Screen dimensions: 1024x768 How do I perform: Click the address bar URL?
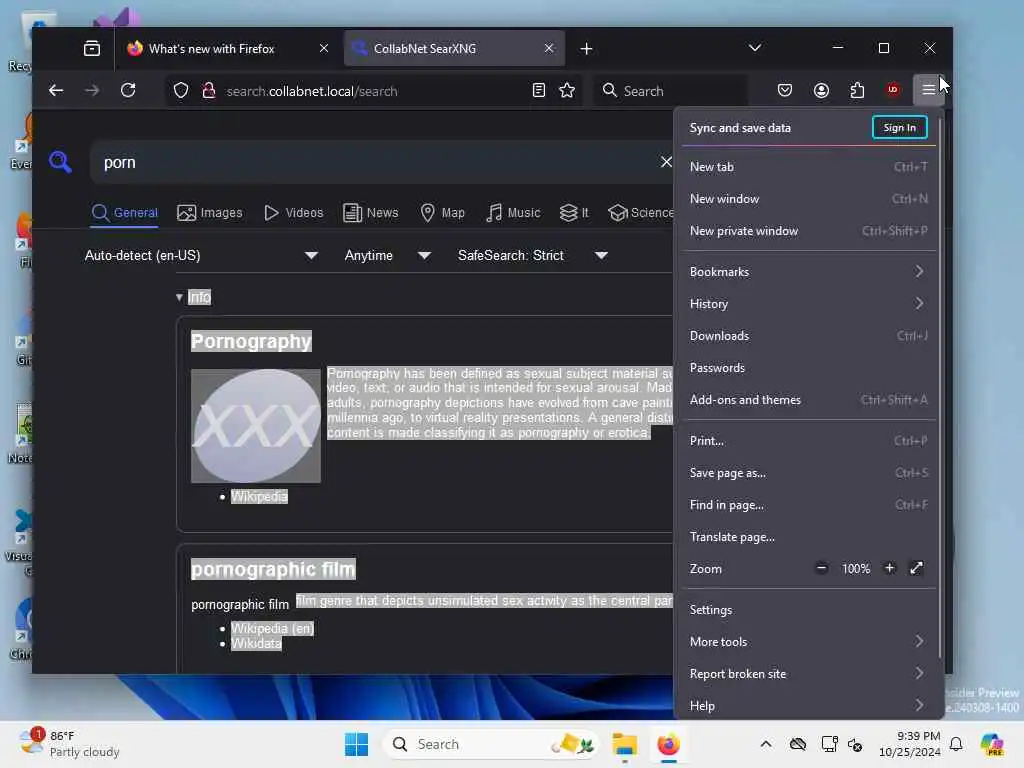[x=312, y=91]
